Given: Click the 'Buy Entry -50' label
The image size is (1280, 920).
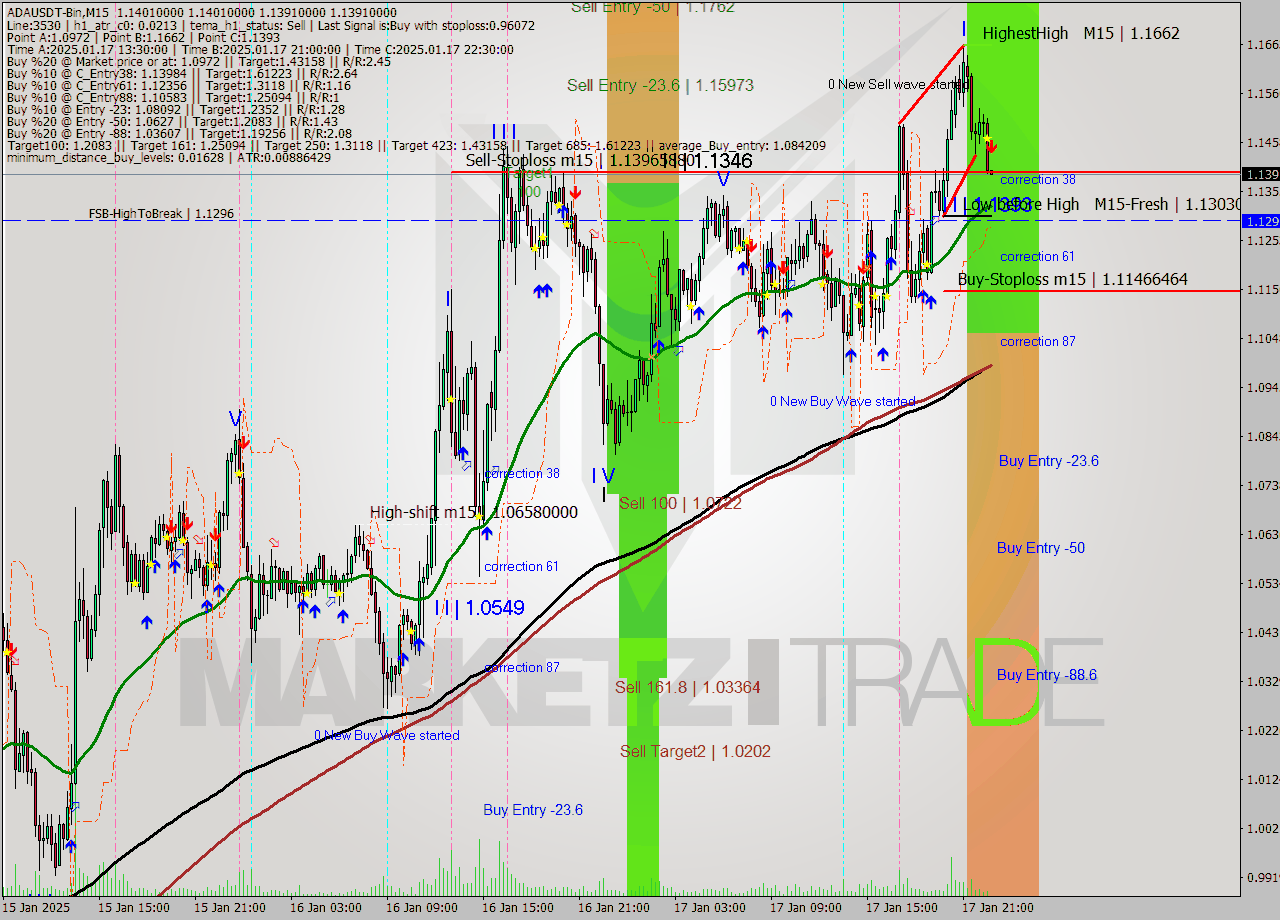Looking at the screenshot, I should 1041,548.
